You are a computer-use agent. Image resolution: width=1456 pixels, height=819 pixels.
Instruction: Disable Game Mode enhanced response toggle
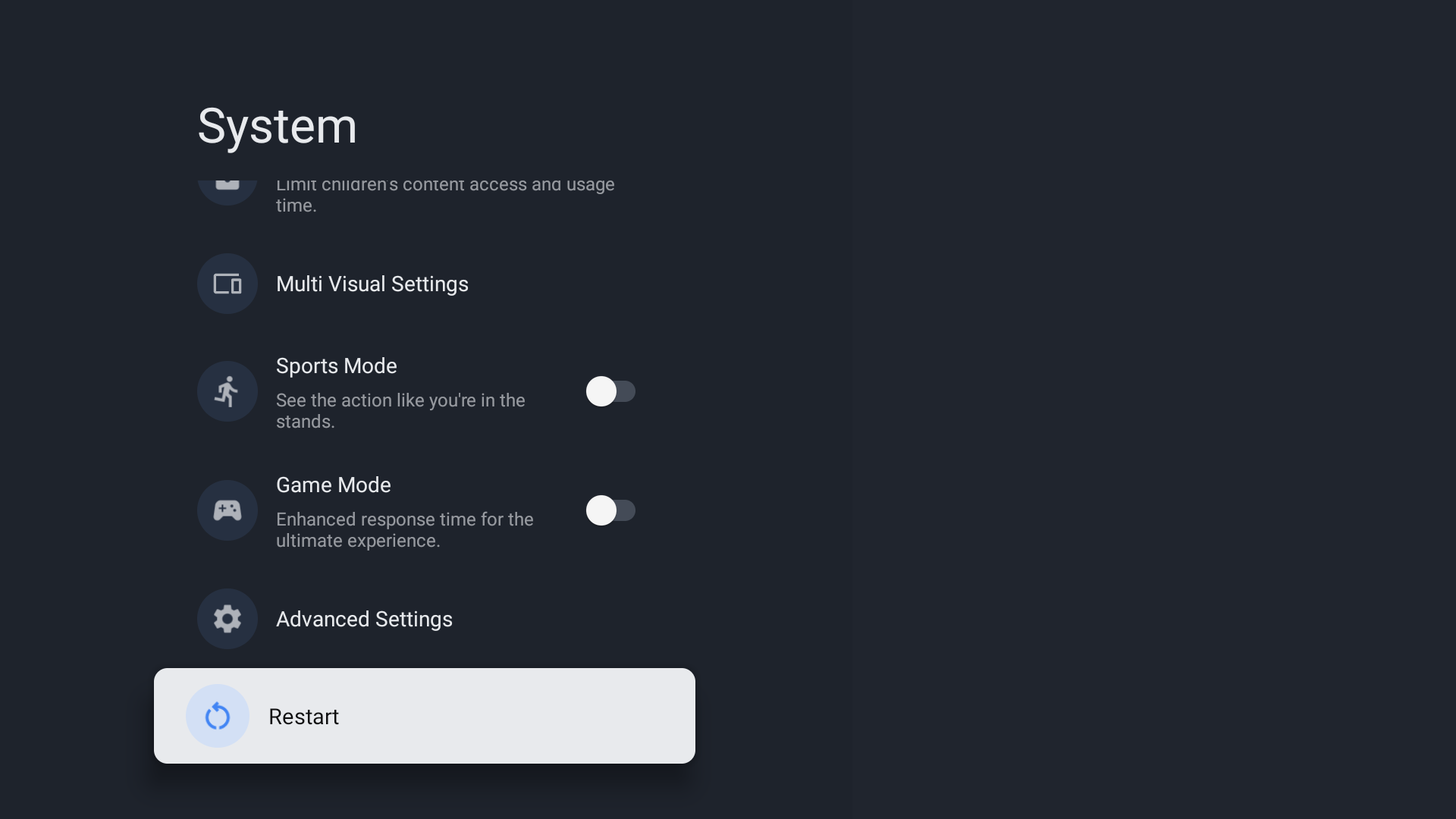click(x=611, y=510)
